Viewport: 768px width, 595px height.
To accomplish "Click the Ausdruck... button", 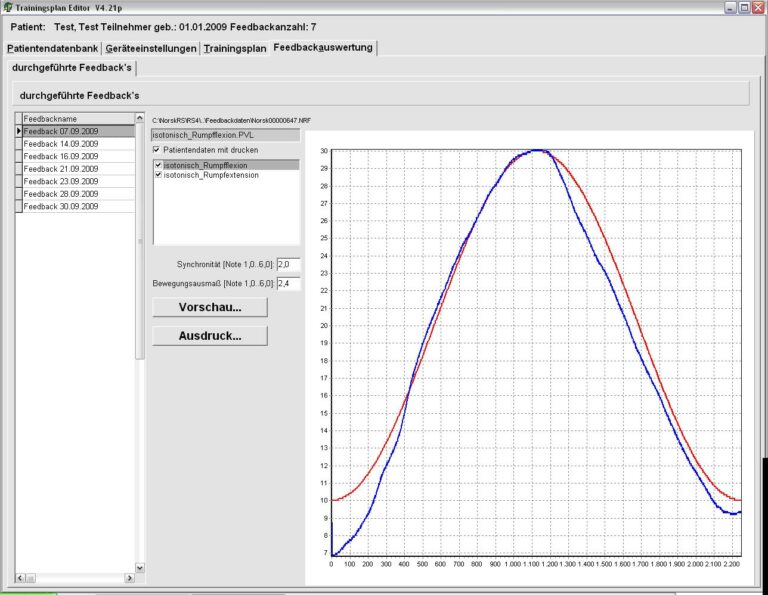I will tap(210, 336).
